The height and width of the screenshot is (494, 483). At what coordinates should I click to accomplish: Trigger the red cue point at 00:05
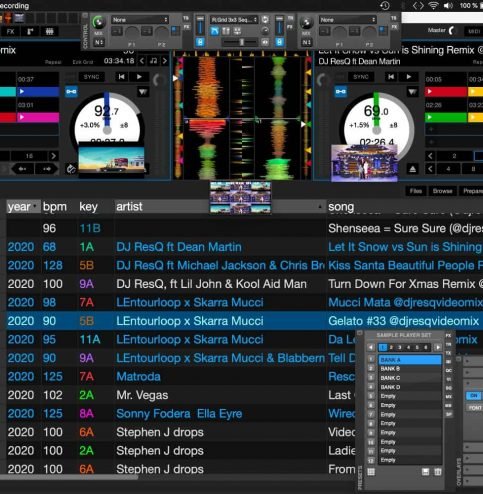446,91
